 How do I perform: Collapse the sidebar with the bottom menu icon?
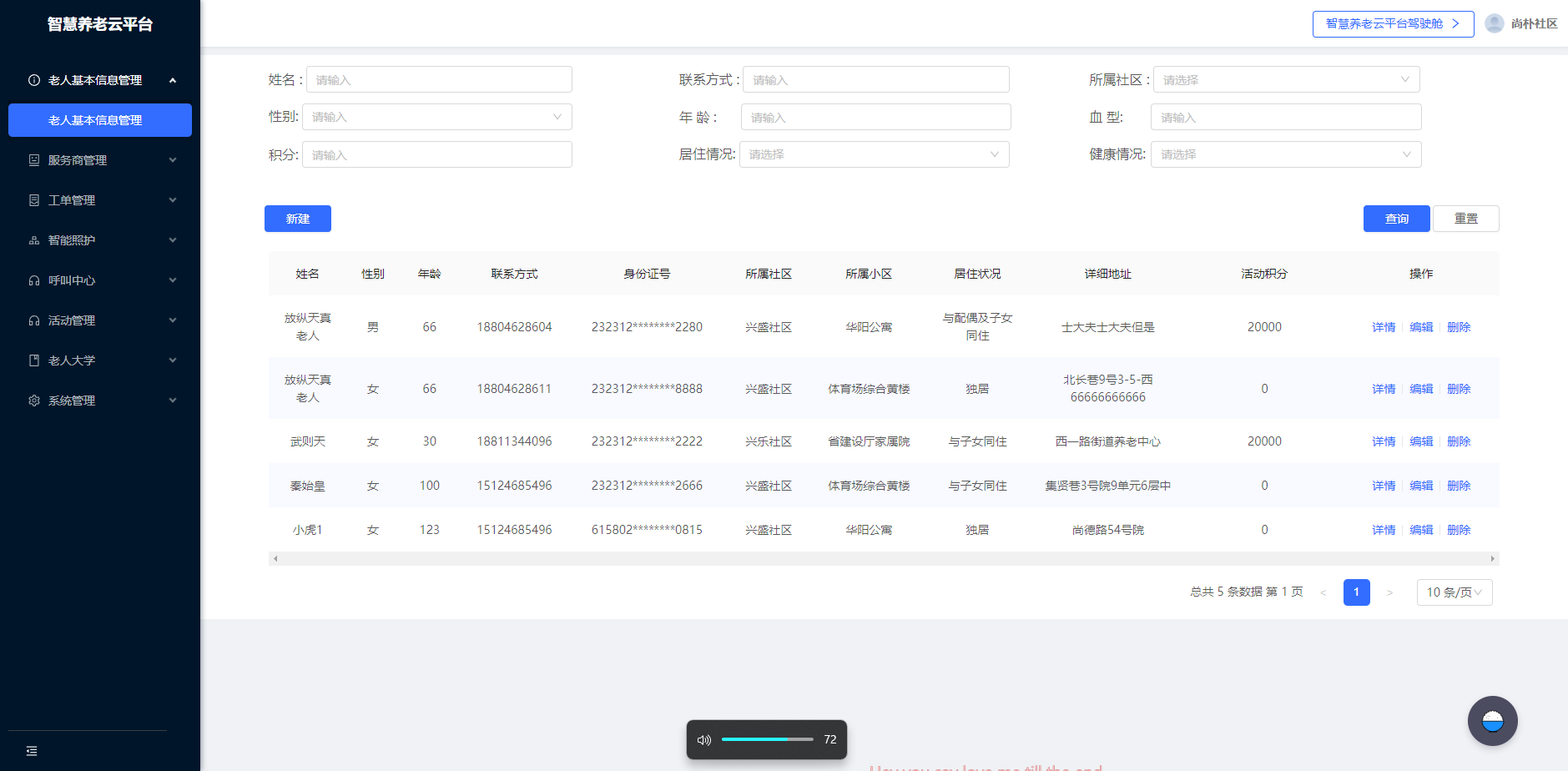click(x=32, y=751)
